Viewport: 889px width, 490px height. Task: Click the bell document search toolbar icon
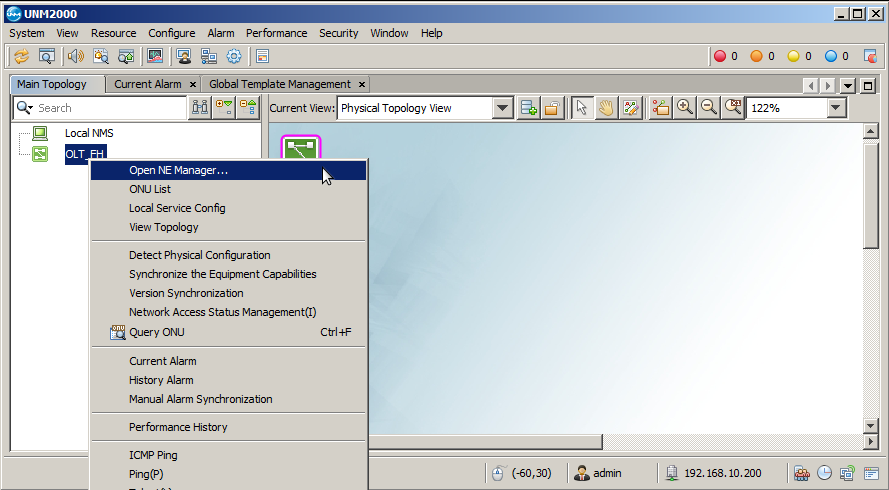[101, 56]
